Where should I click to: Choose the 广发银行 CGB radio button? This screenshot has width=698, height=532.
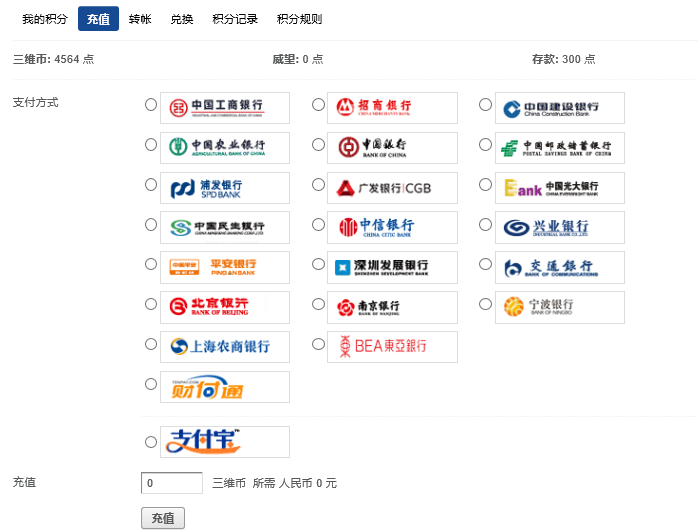coord(318,185)
